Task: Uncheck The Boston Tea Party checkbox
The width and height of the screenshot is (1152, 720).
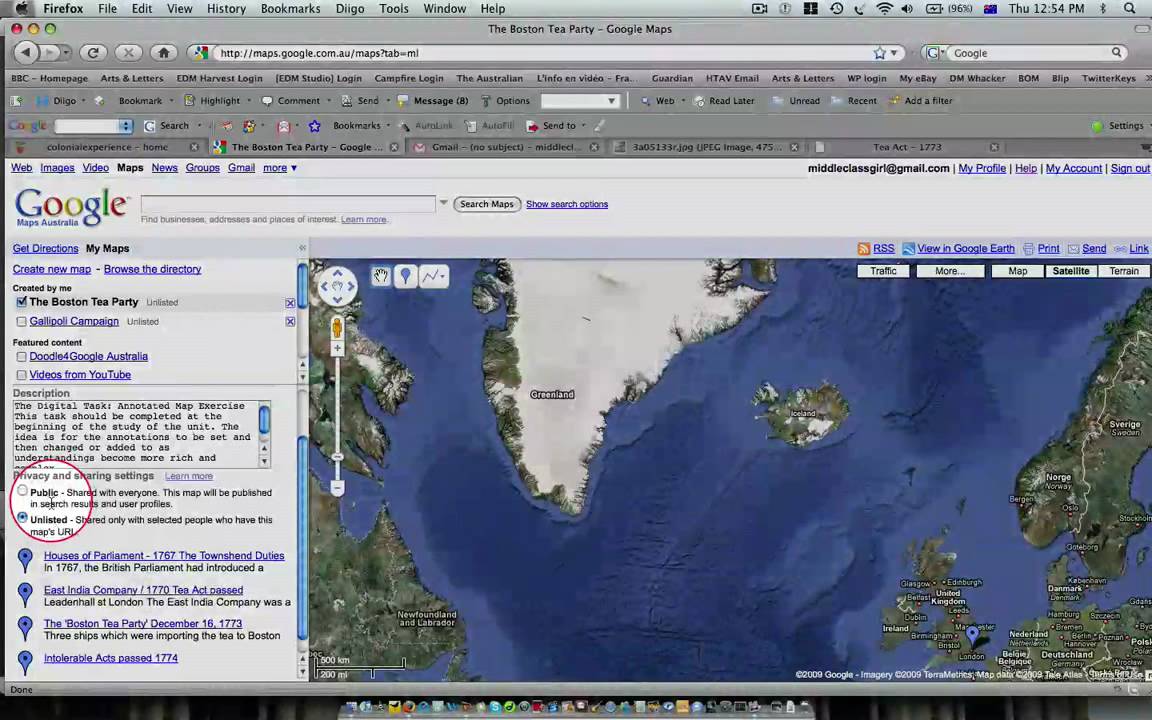Action: pyautogui.click(x=21, y=302)
